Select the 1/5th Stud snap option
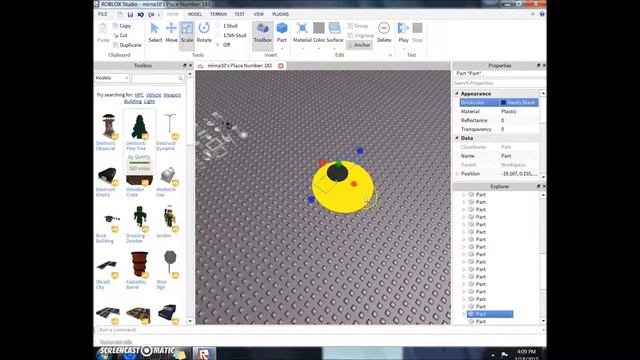The height and width of the screenshot is (360, 640). (231, 35)
